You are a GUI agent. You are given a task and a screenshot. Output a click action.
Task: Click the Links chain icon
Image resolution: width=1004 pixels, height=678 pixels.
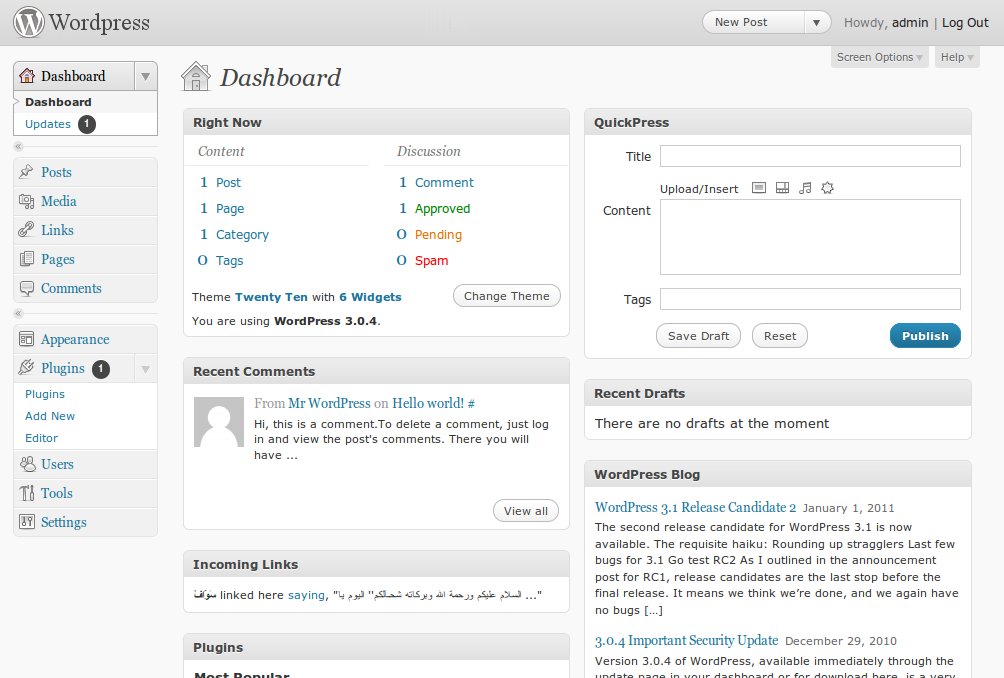pyautogui.click(x=26, y=230)
